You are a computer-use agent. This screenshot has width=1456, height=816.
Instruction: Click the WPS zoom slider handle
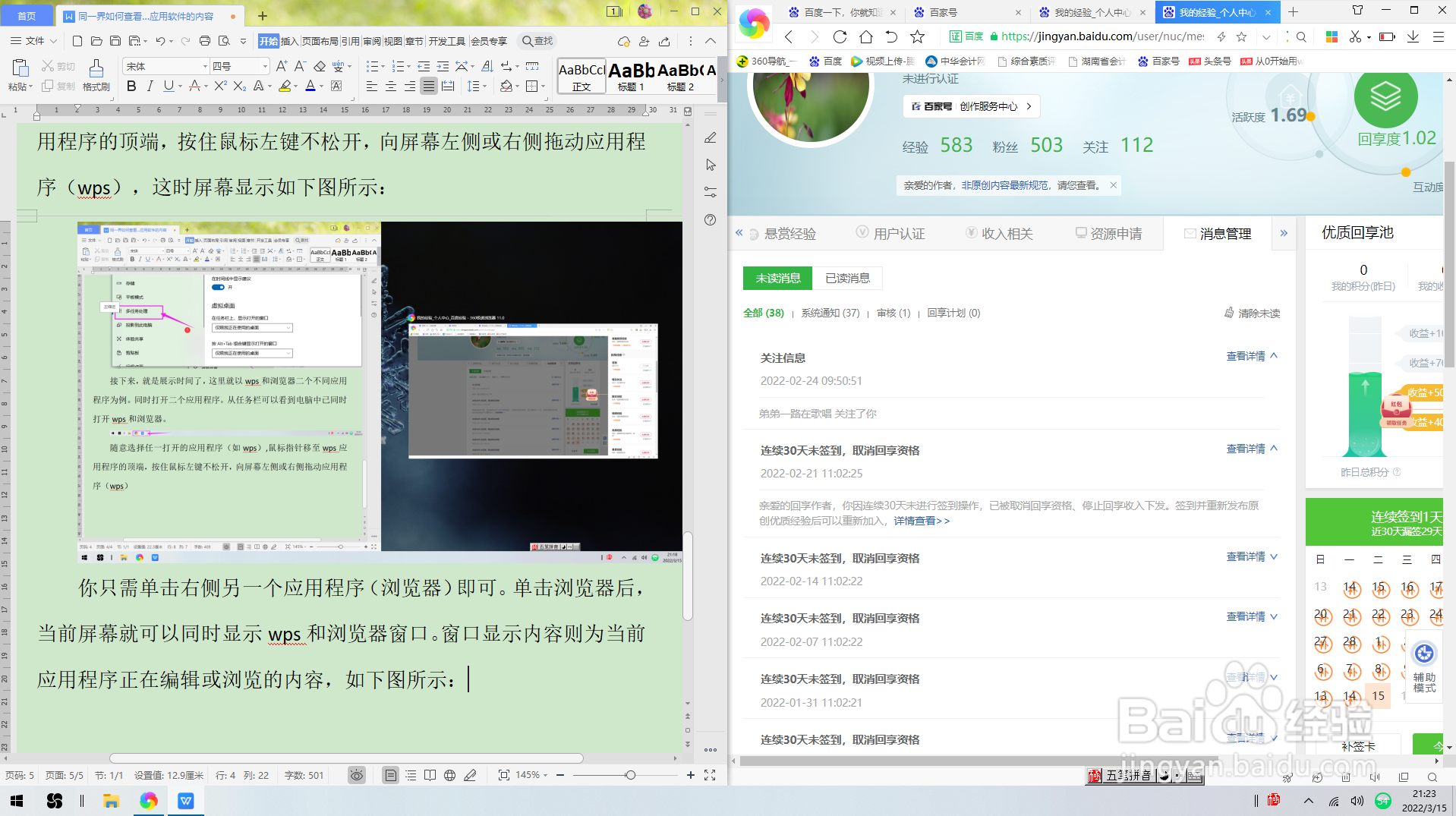[x=630, y=775]
